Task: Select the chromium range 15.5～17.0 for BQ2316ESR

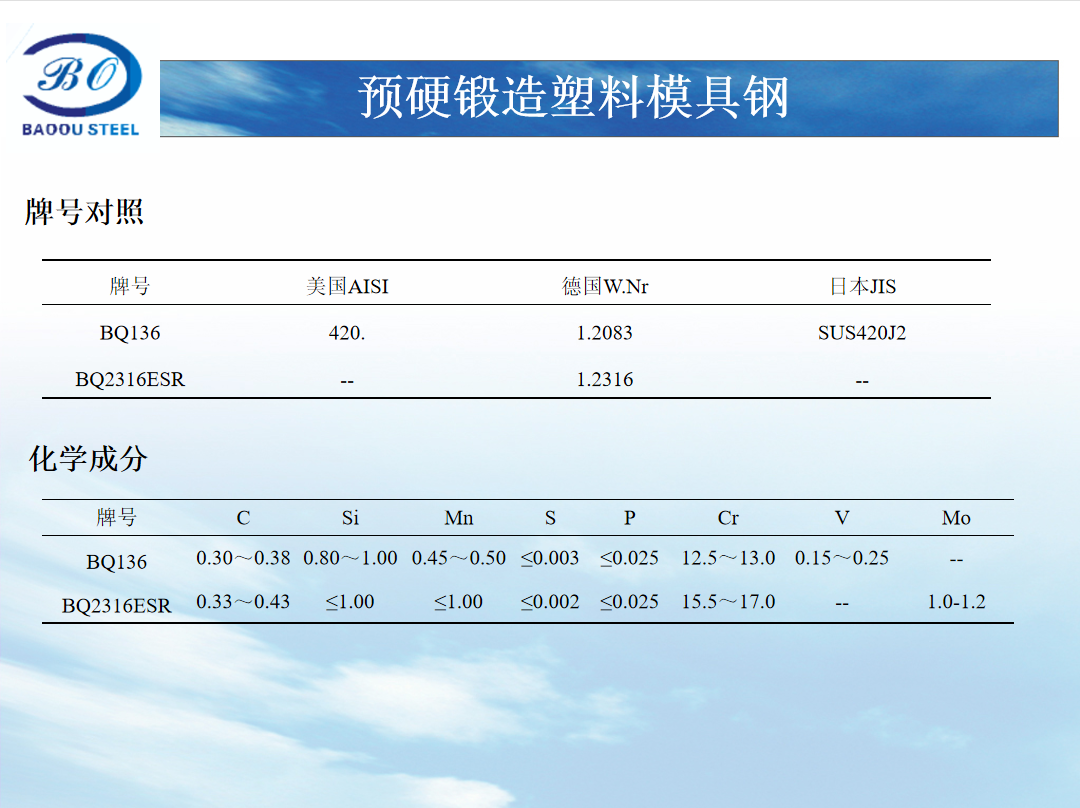Action: click(729, 601)
